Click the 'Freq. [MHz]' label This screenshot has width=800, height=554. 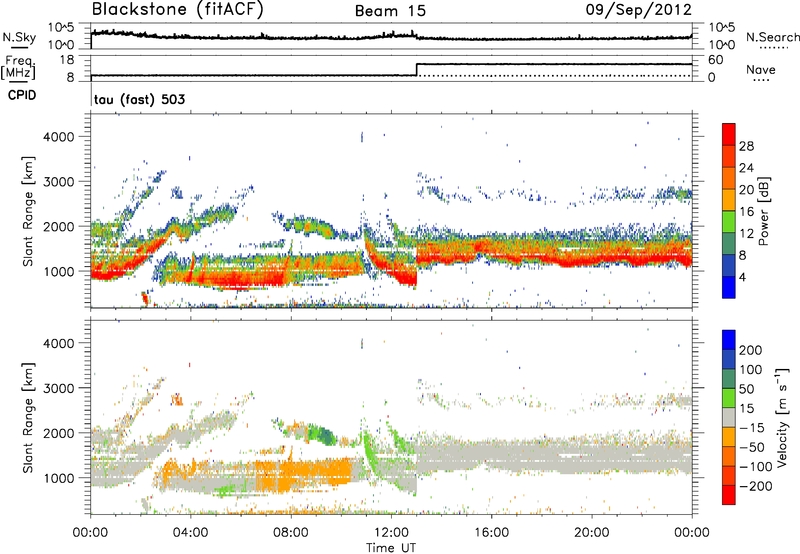click(19, 68)
